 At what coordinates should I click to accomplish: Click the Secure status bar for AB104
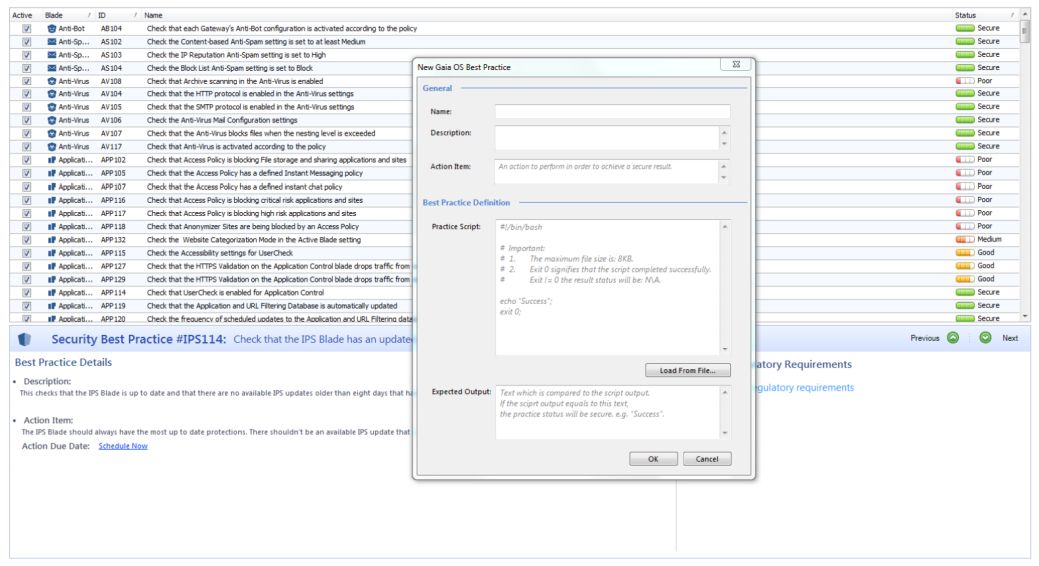(965, 28)
